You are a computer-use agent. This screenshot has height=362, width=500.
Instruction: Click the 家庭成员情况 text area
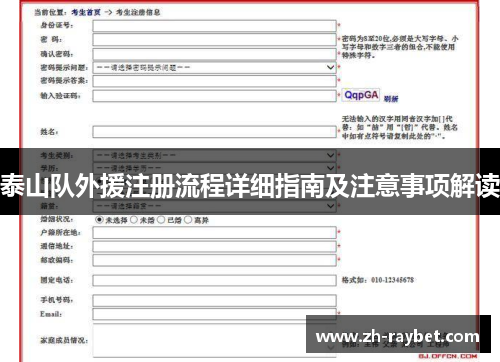[214, 340]
